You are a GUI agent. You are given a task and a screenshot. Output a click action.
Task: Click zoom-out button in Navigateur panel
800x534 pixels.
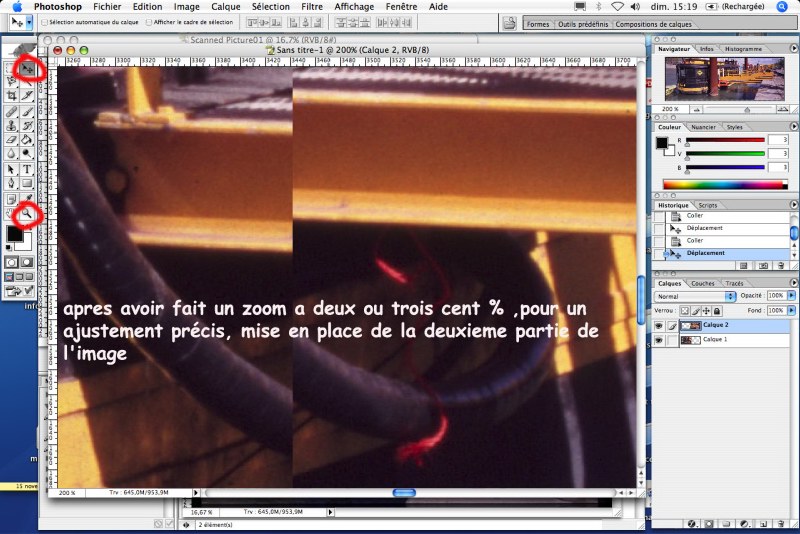696,109
